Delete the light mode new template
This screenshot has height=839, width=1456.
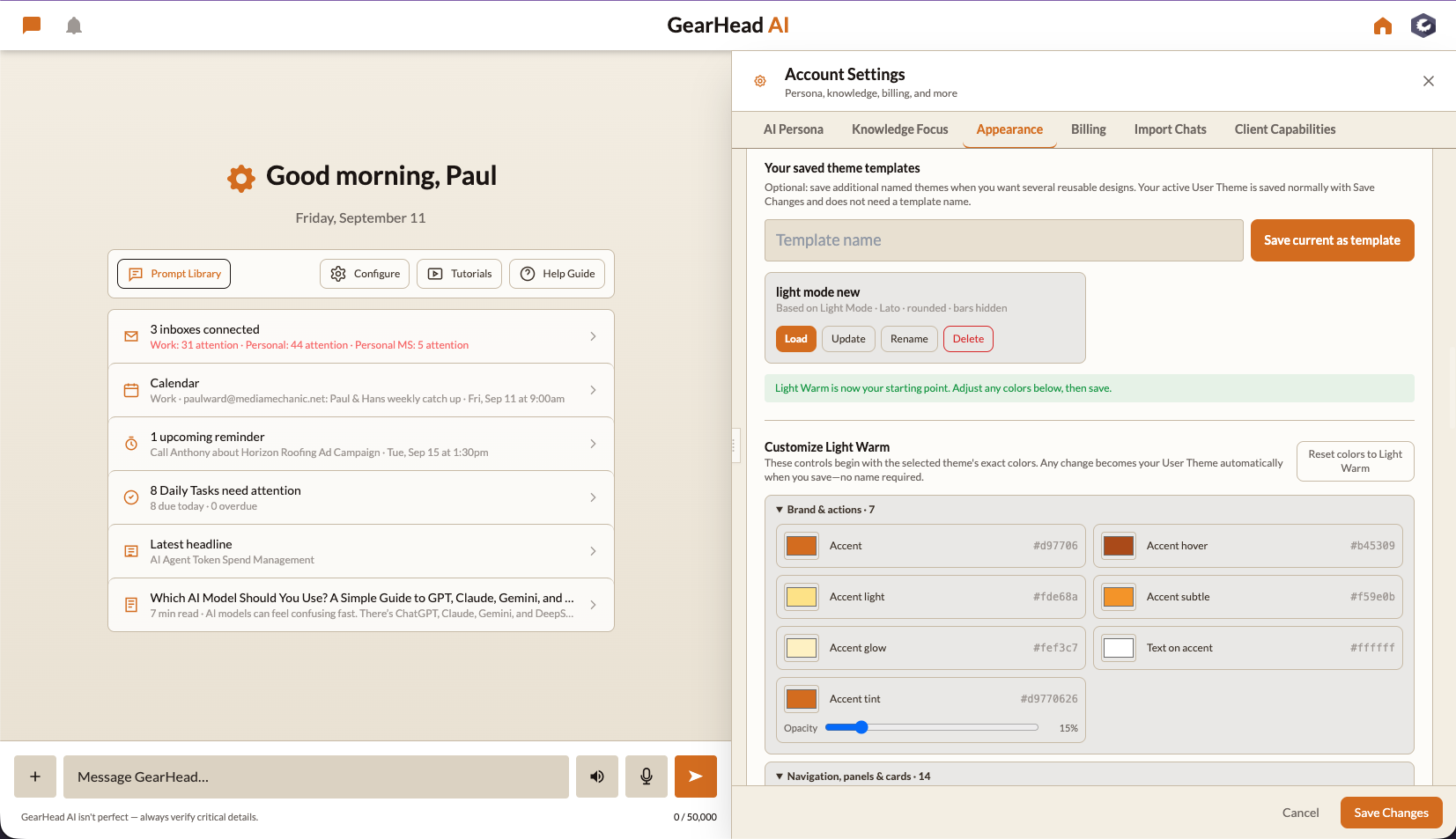(968, 339)
